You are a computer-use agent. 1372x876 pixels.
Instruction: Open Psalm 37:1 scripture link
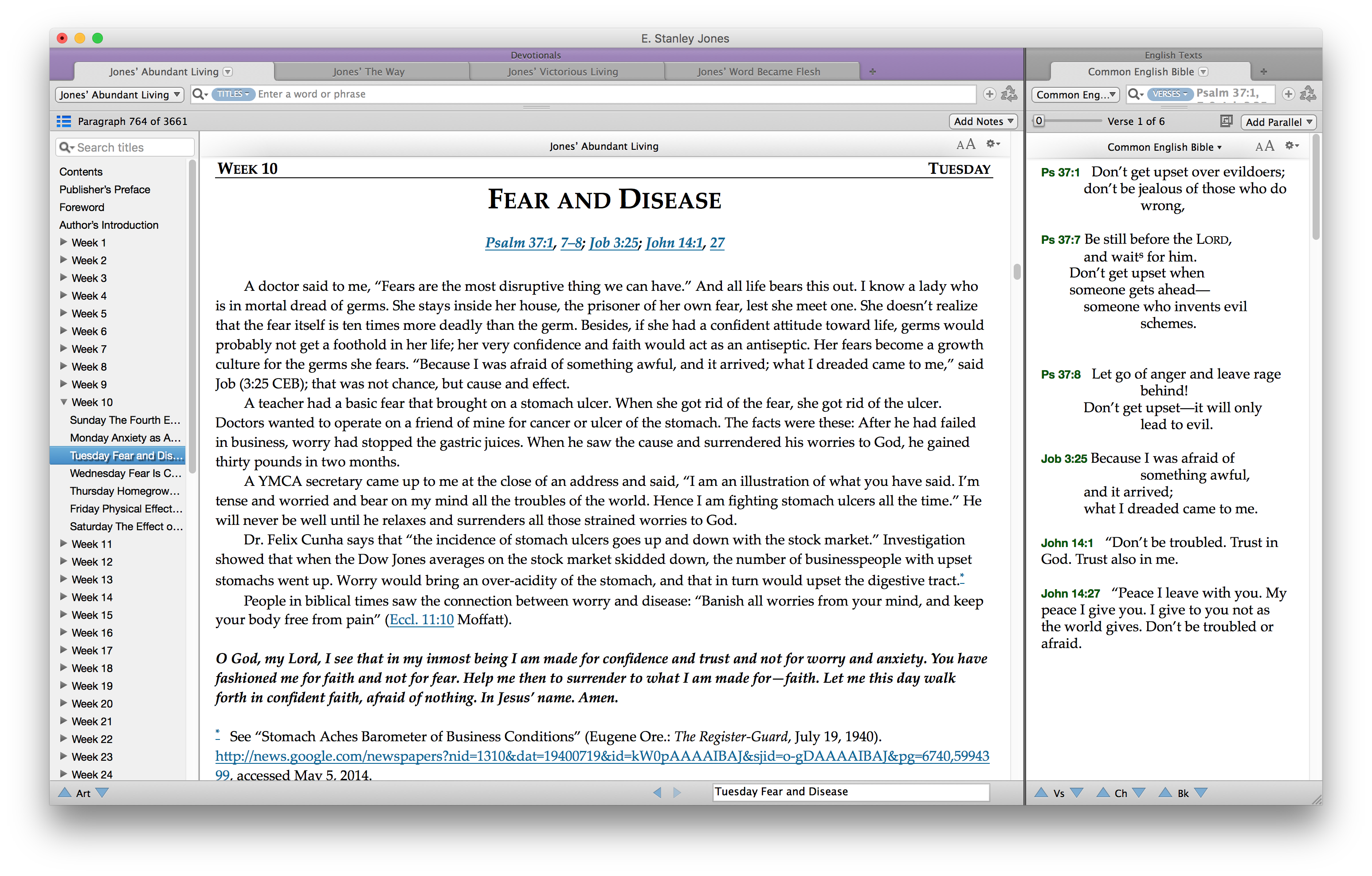519,242
